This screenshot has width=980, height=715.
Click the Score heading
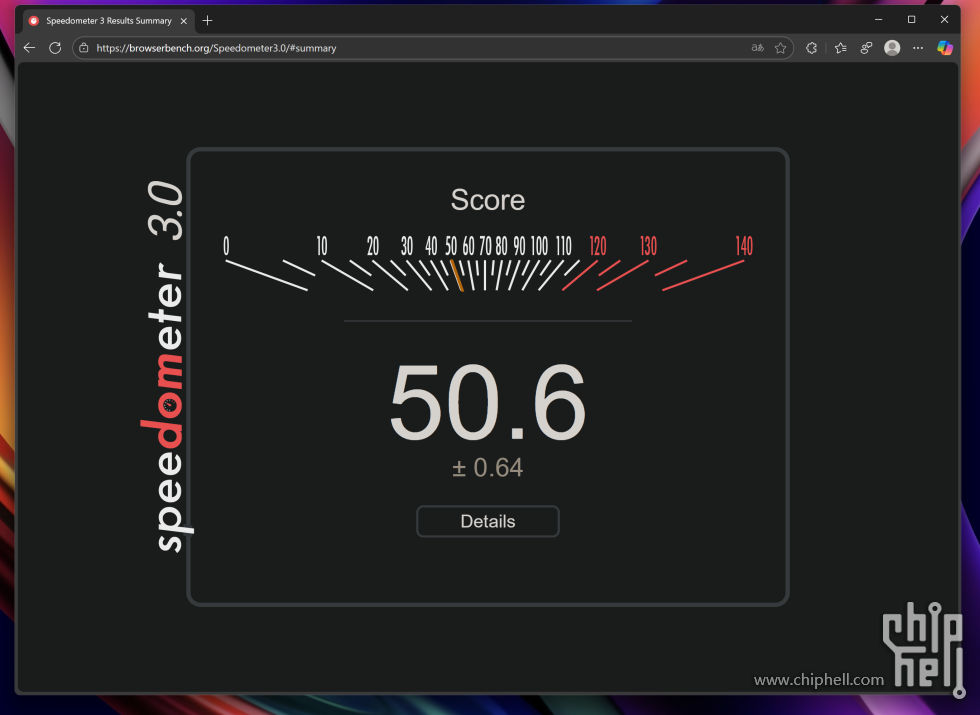pos(488,200)
